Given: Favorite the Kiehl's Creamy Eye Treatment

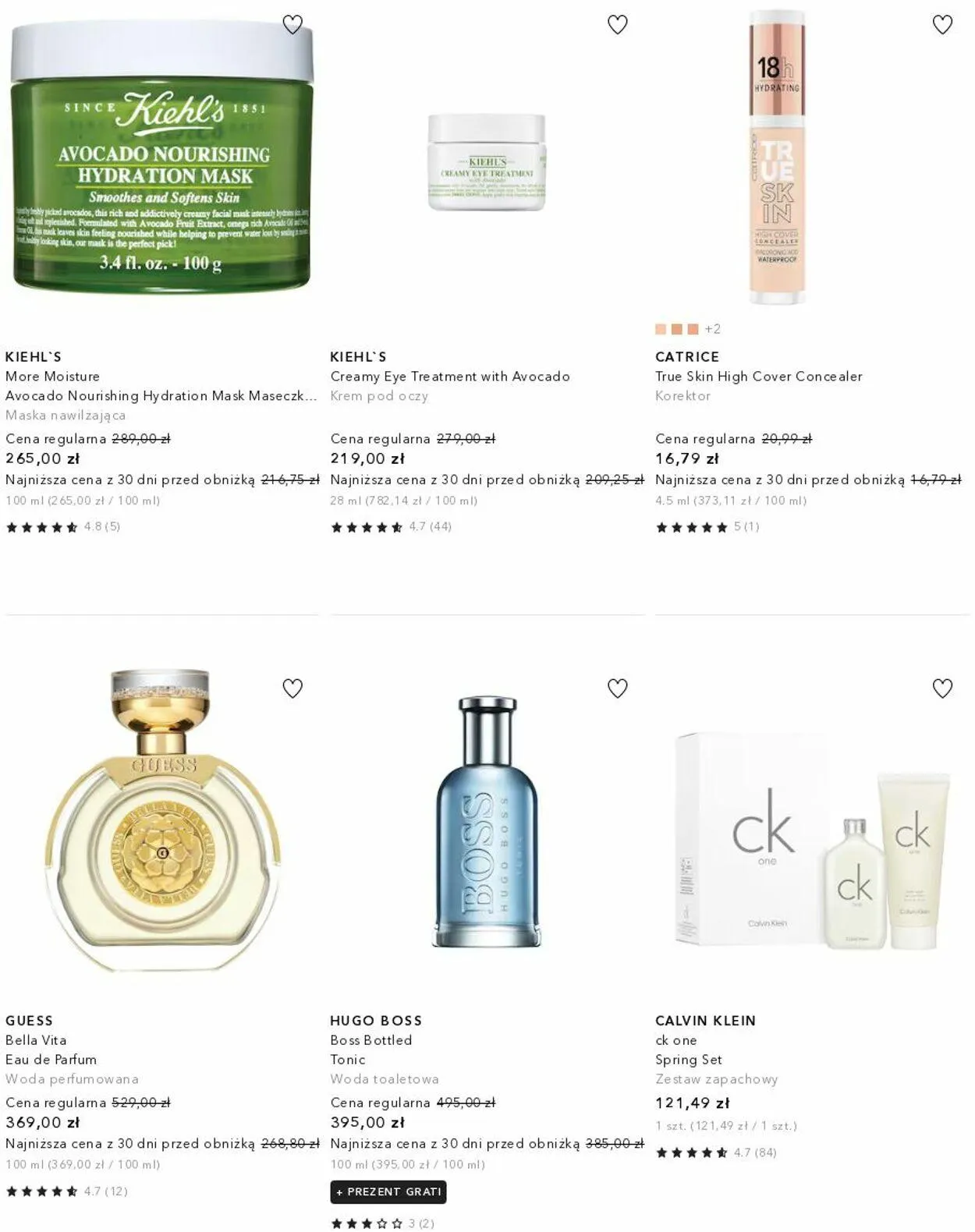Looking at the screenshot, I should (x=617, y=25).
